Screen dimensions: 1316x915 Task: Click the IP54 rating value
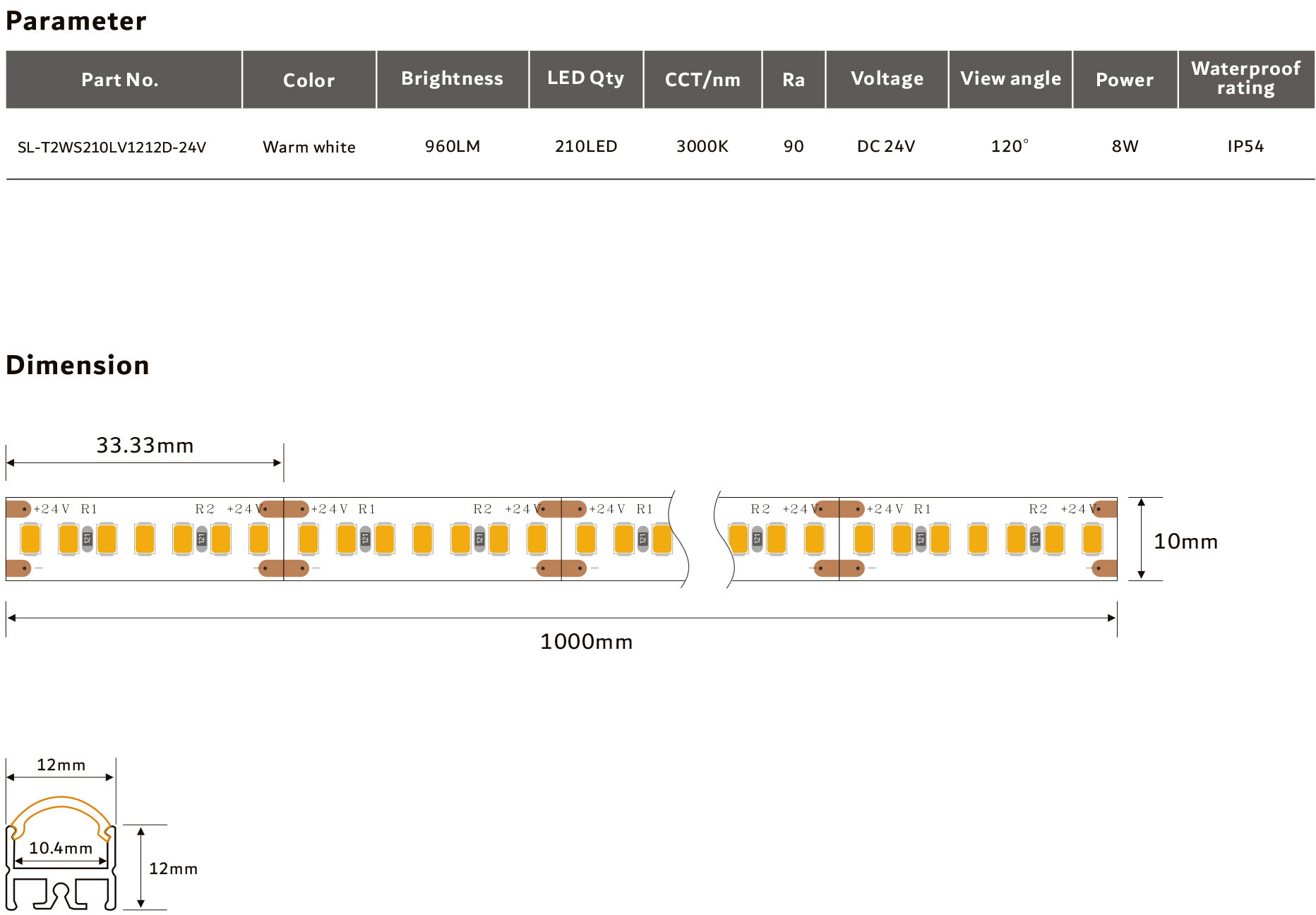[1245, 146]
